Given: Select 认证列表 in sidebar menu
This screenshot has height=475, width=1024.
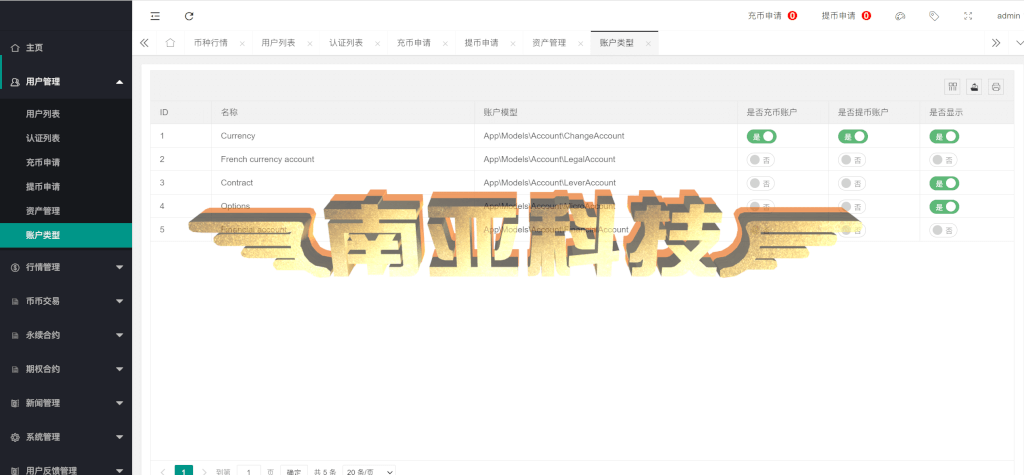Looking at the screenshot, I should tap(43, 138).
